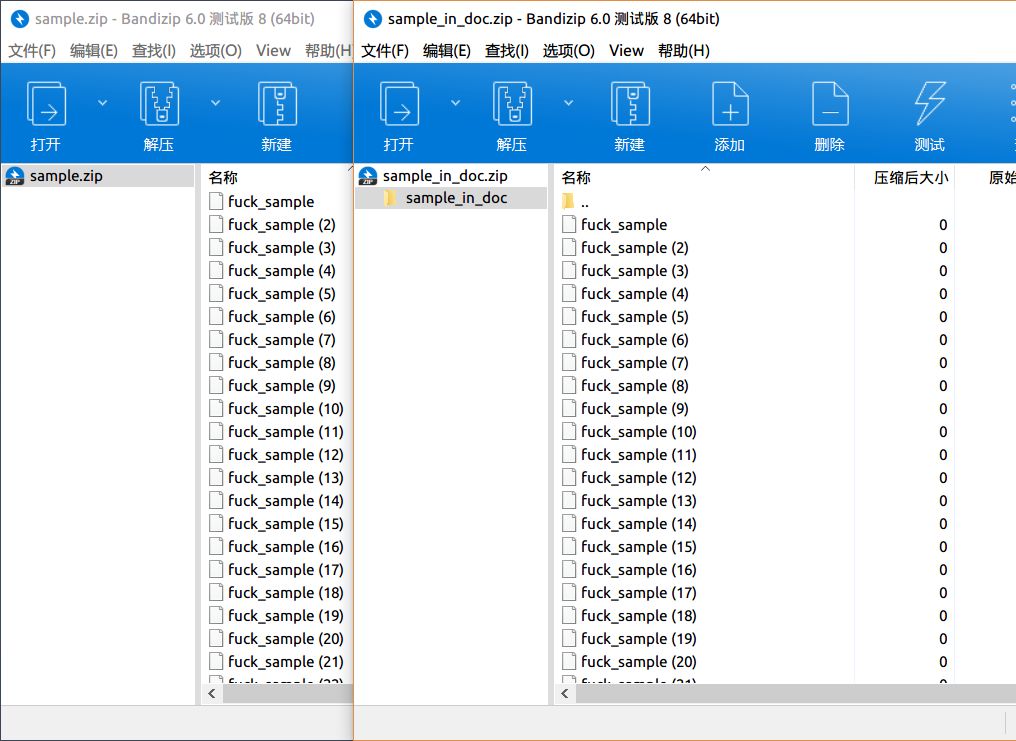Select fuck_sample first file in sample.zip list
The height and width of the screenshot is (741, 1016).
point(271,201)
